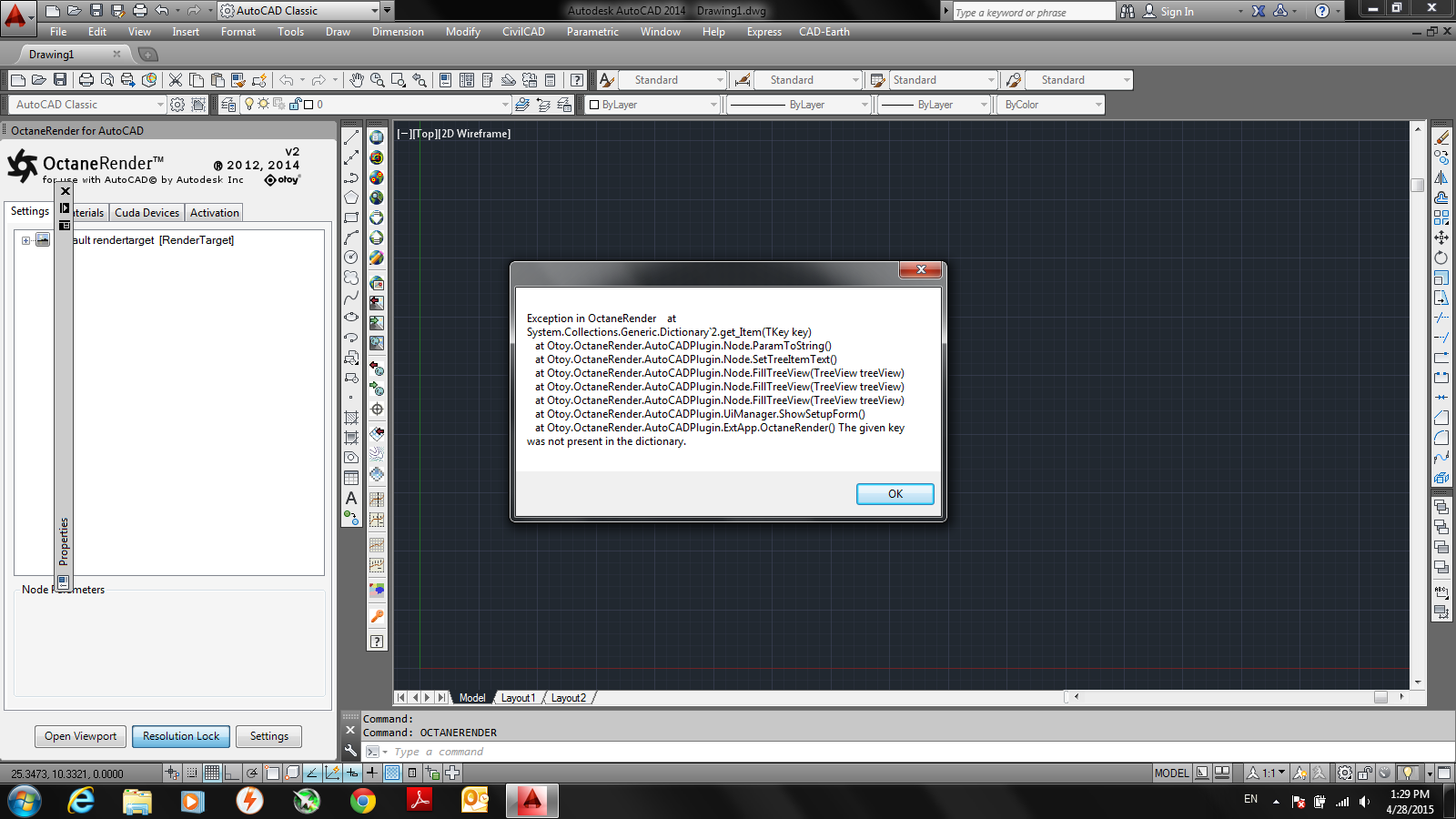This screenshot has width=1456, height=819.
Task: Click the New drawing icon in the Standard toolbar
Action: pos(17,80)
